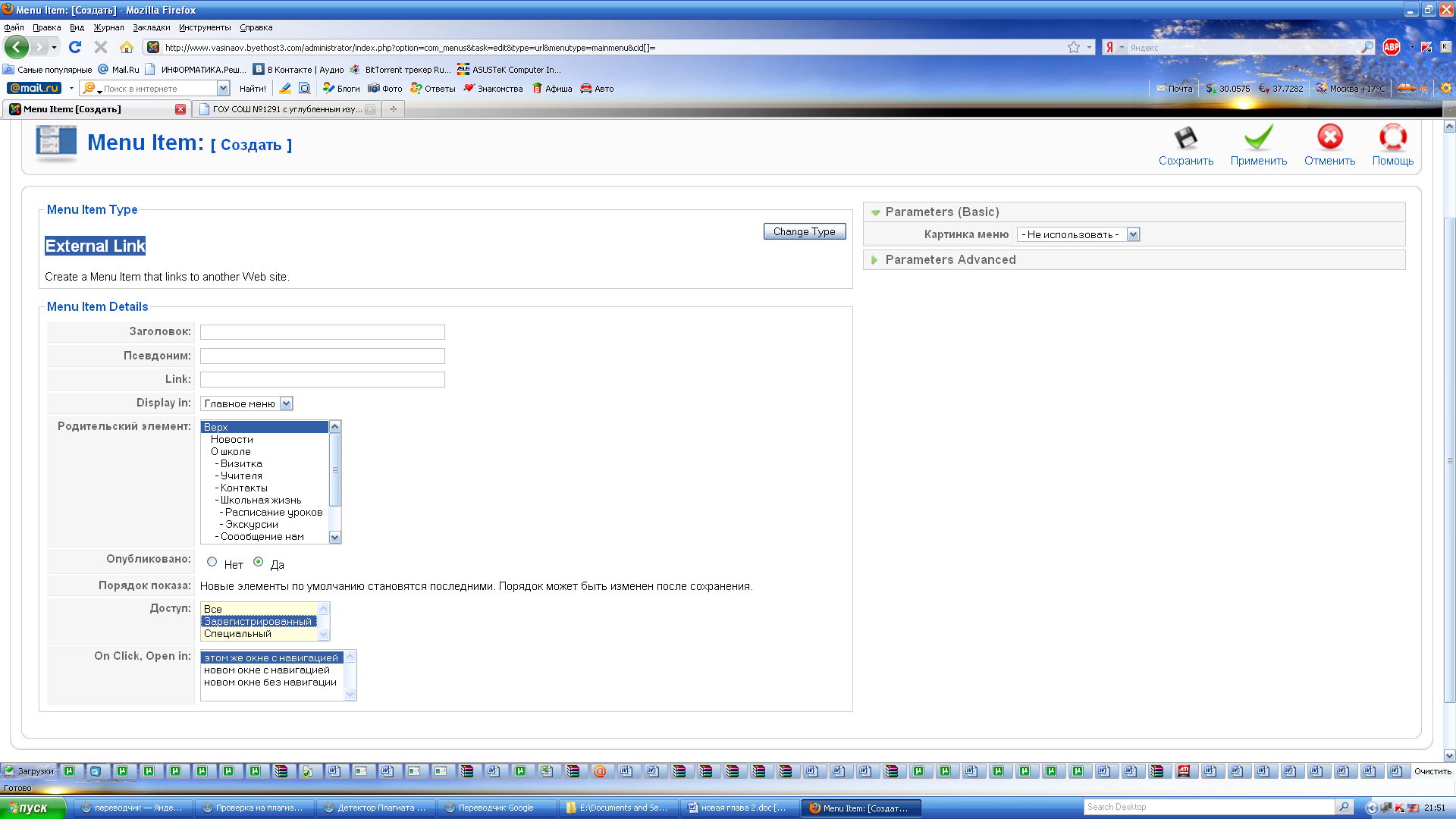Click the Firefox home page icon
This screenshot has width=1456, height=819.
tap(127, 47)
